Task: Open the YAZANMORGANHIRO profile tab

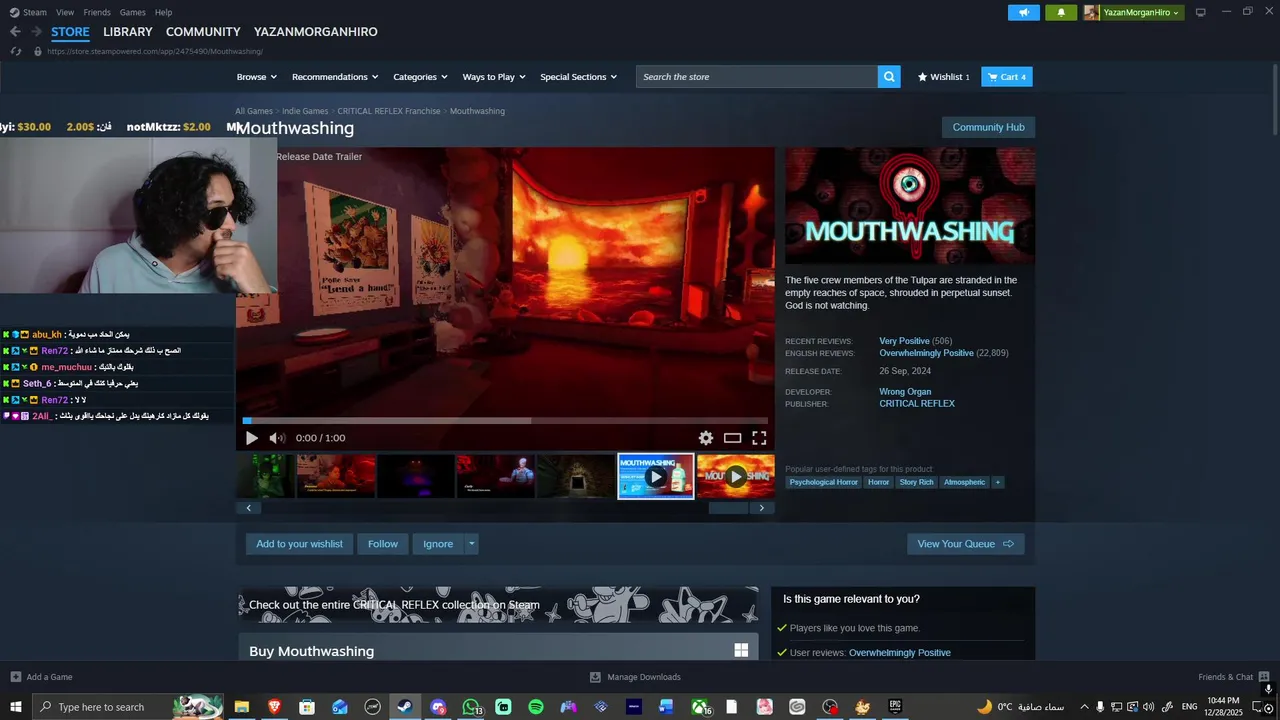Action: (x=316, y=32)
